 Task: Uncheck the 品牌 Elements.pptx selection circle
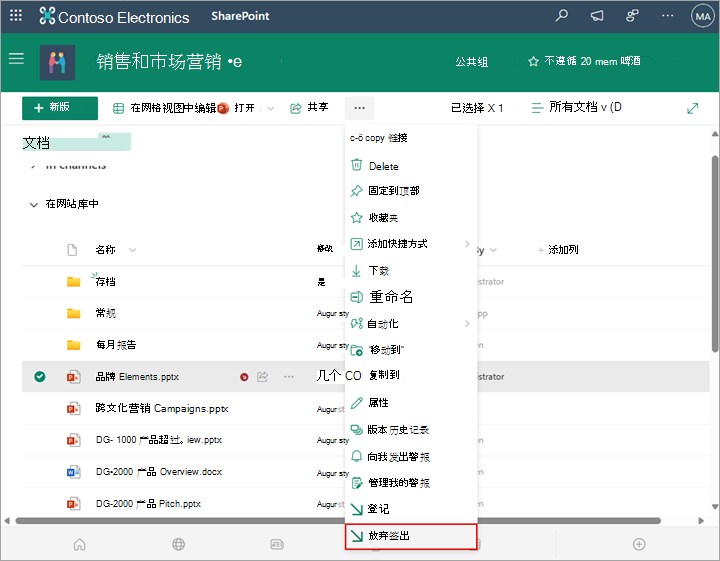click(x=40, y=376)
